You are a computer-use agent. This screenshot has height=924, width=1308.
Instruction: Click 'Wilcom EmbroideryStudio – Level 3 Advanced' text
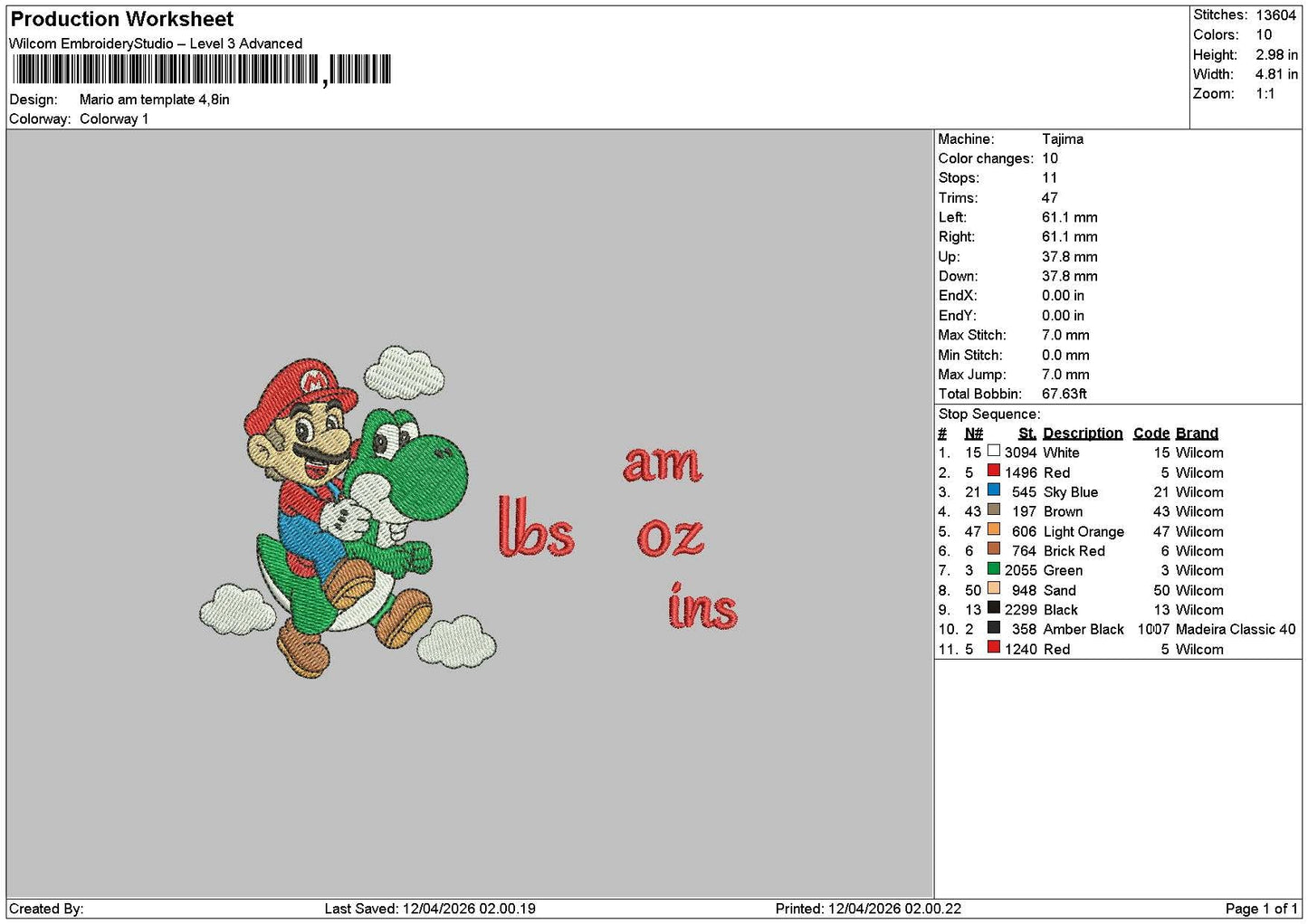[x=156, y=43]
